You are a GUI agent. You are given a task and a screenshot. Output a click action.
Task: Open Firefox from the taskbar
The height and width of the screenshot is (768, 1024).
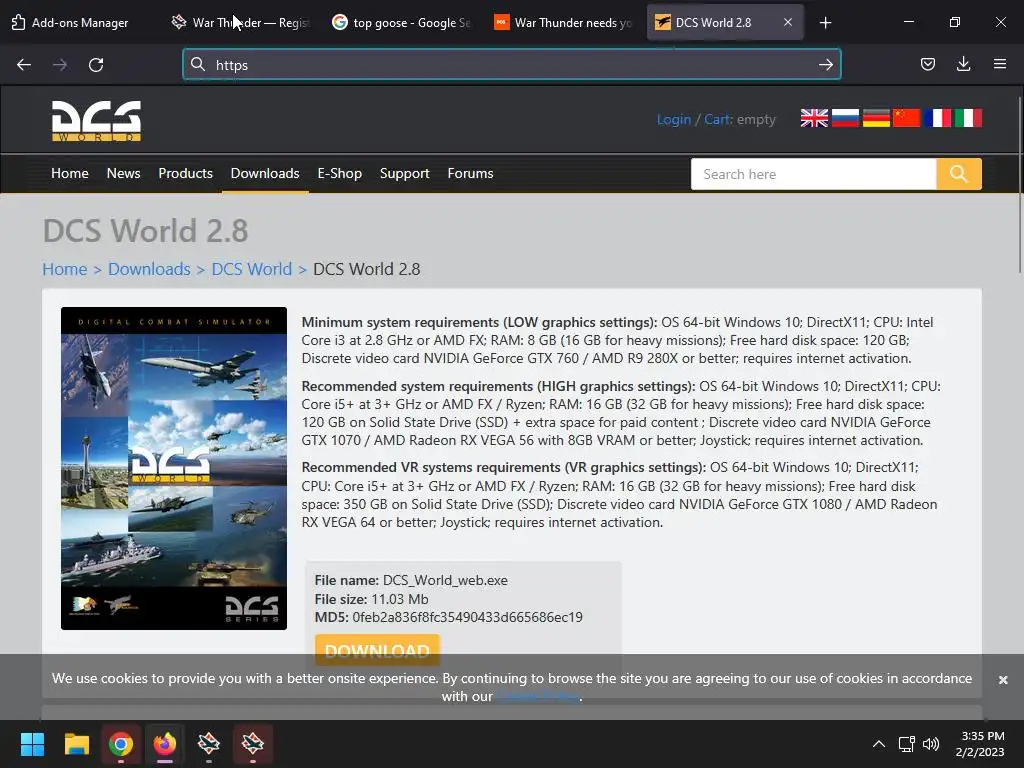point(165,744)
